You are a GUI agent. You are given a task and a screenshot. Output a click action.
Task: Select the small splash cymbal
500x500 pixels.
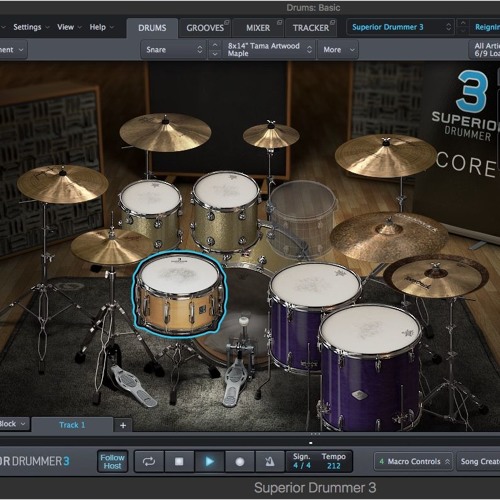click(271, 135)
